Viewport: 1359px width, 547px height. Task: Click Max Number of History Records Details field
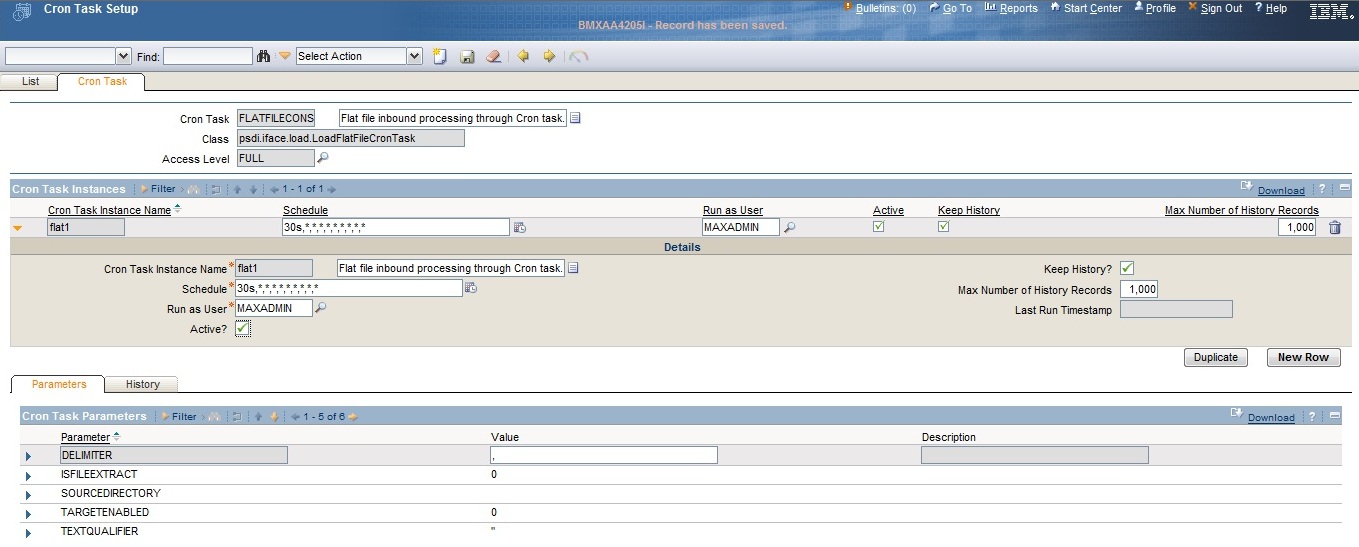[1139, 289]
